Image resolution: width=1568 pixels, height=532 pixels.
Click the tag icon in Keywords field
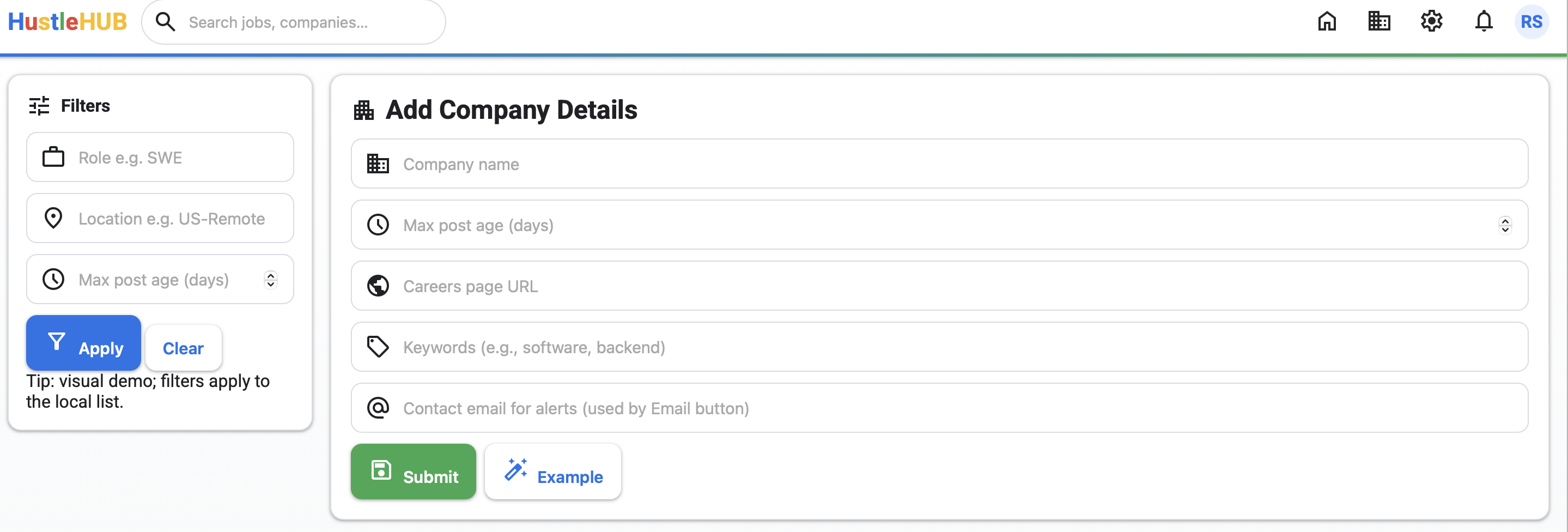click(378, 346)
